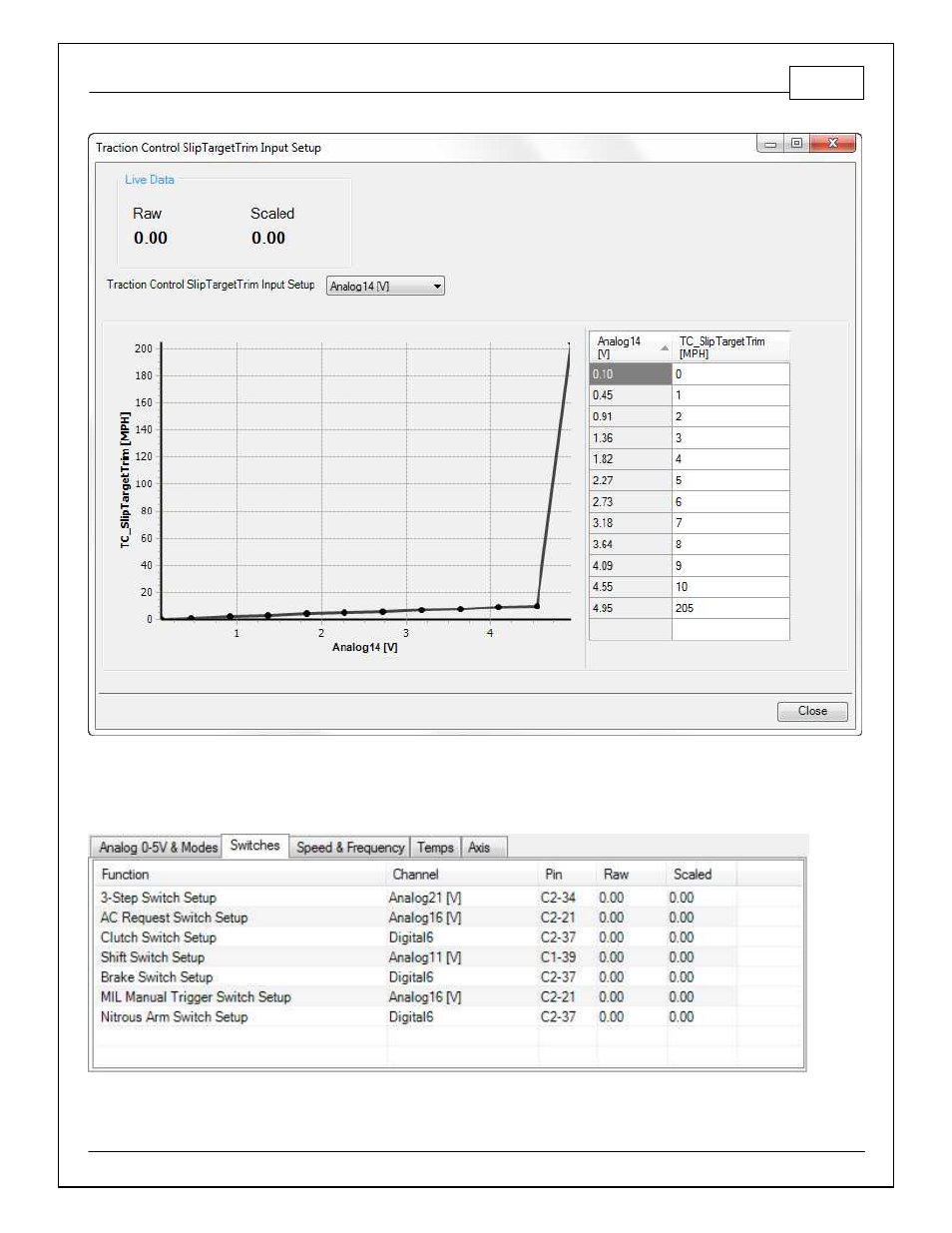Select the 2.73 voltage cell

pyautogui.click(x=631, y=502)
